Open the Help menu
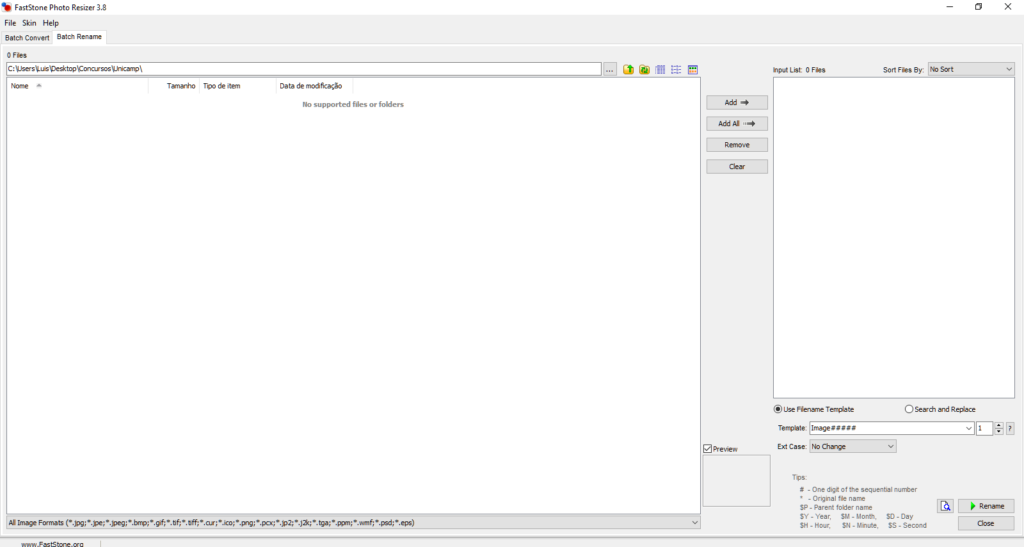The width and height of the screenshot is (1024, 547). (x=51, y=23)
